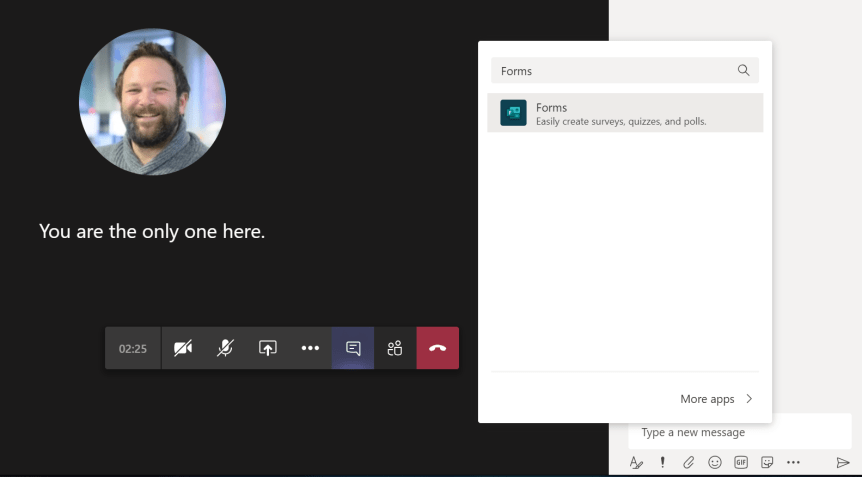Set message priority with exclamation icon
Image resolution: width=862 pixels, height=477 pixels.
point(662,462)
